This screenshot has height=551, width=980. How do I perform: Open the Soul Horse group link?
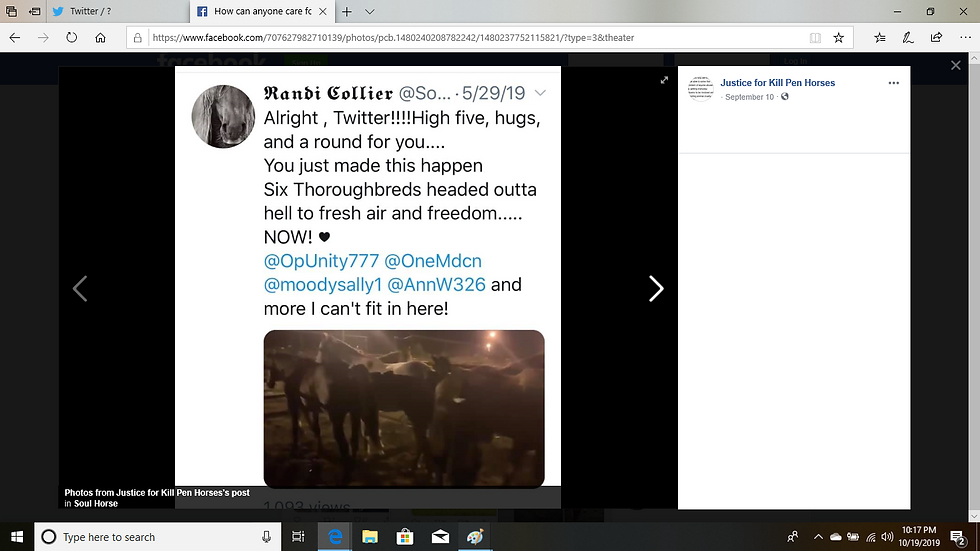click(x=96, y=504)
